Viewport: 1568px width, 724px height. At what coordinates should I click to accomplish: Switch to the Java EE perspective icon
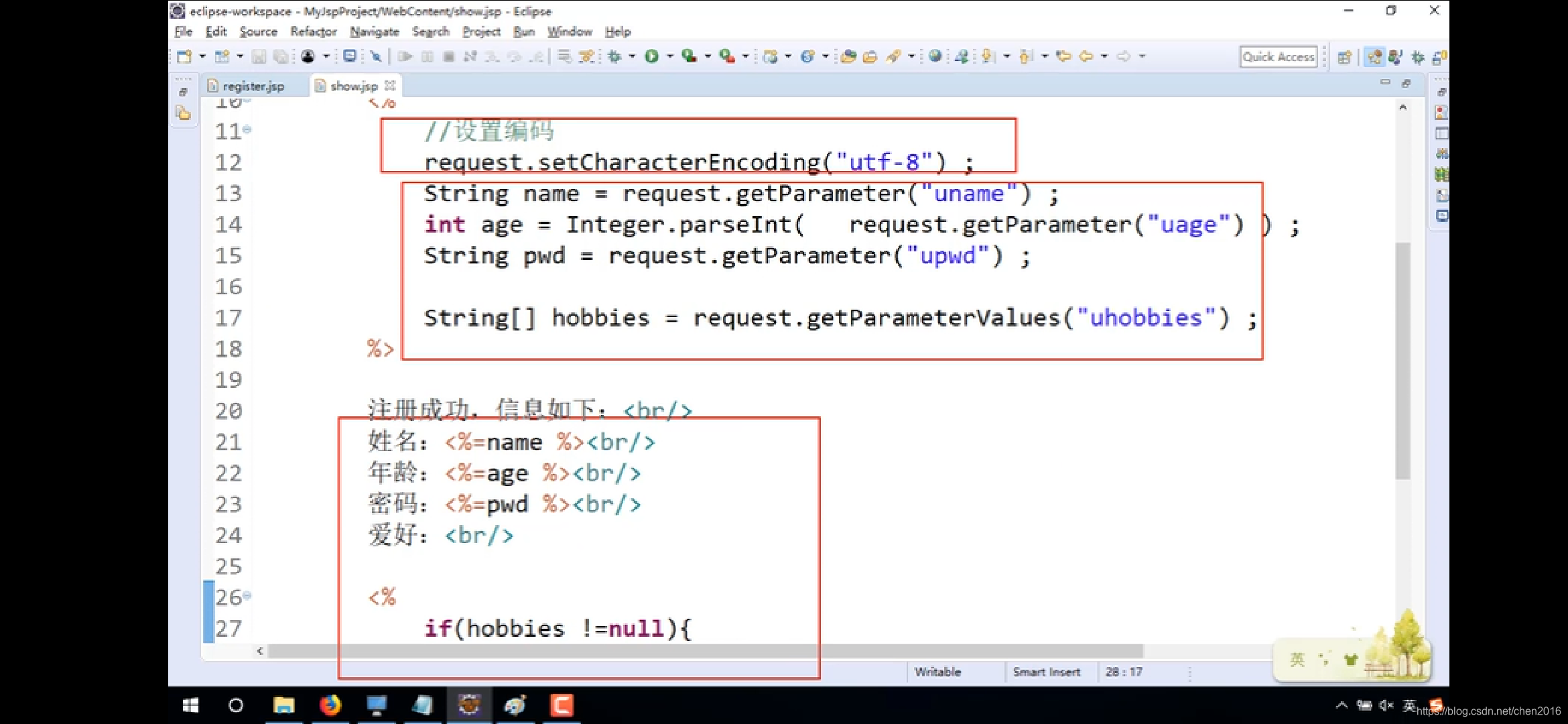1374,58
